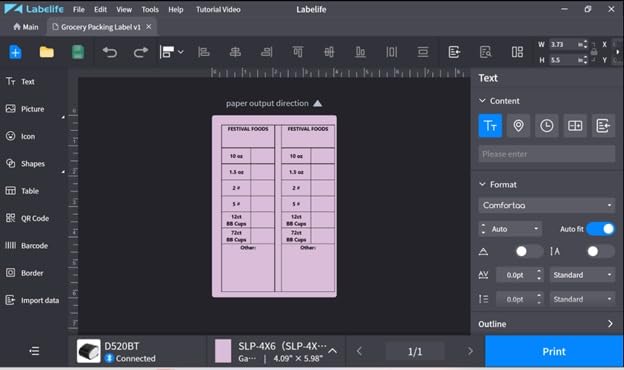Click the green save icon
This screenshot has width=624, height=370.
(78, 52)
